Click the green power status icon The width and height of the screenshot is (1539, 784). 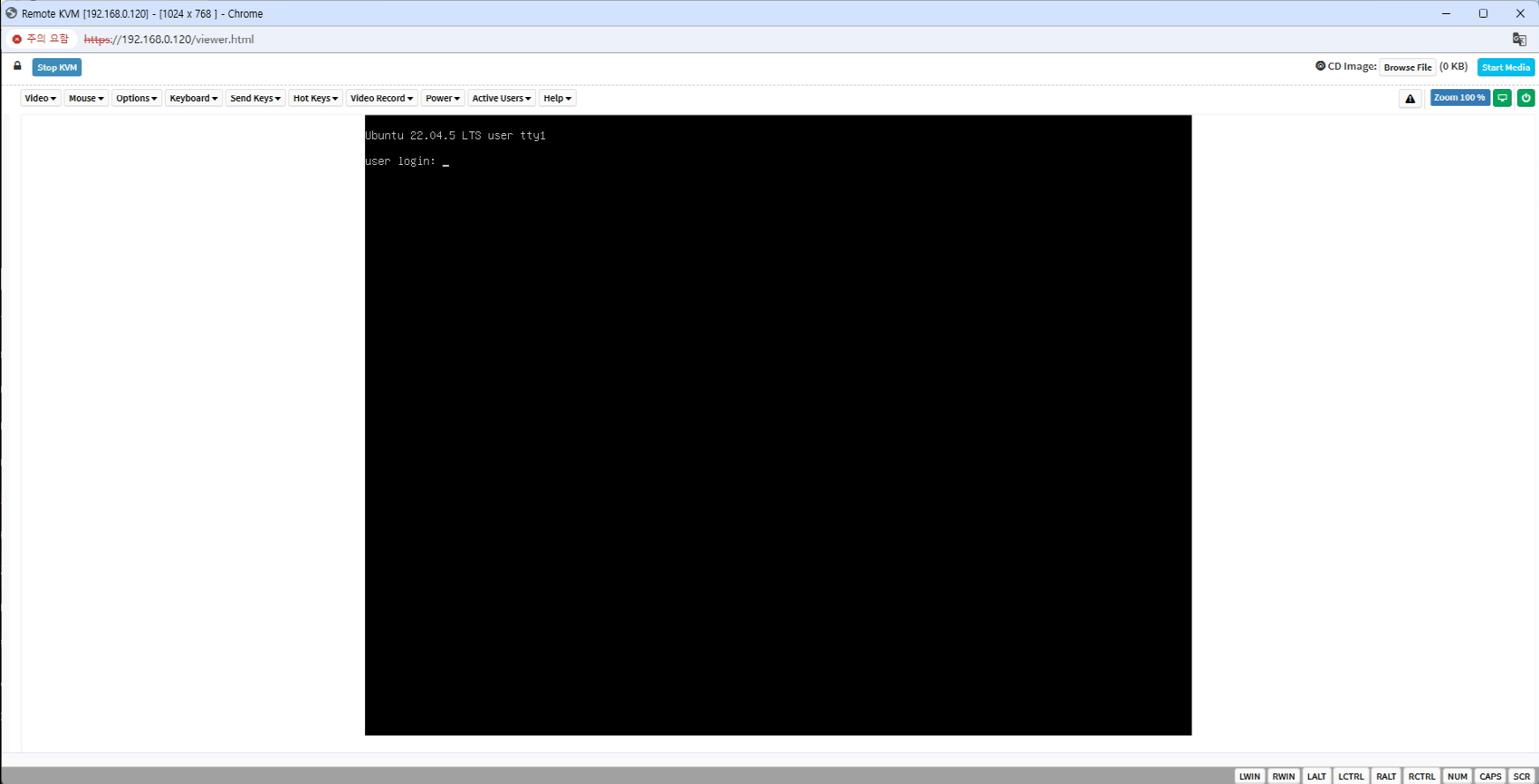click(x=1526, y=98)
